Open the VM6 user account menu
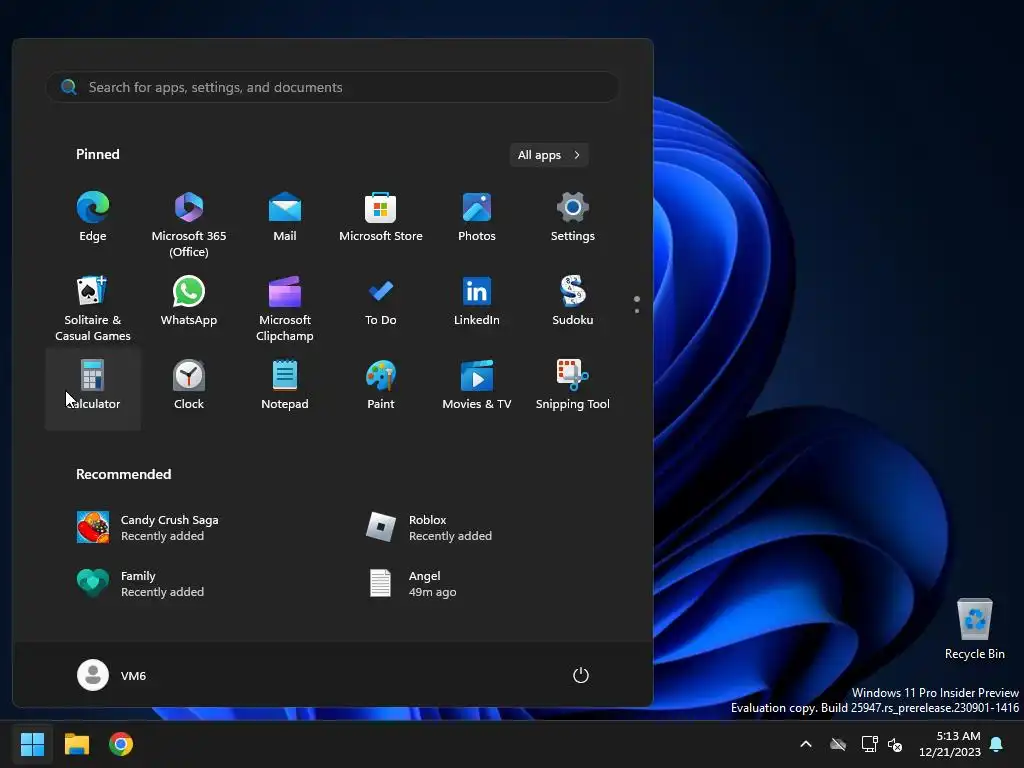The height and width of the screenshot is (768, 1024). click(112, 675)
